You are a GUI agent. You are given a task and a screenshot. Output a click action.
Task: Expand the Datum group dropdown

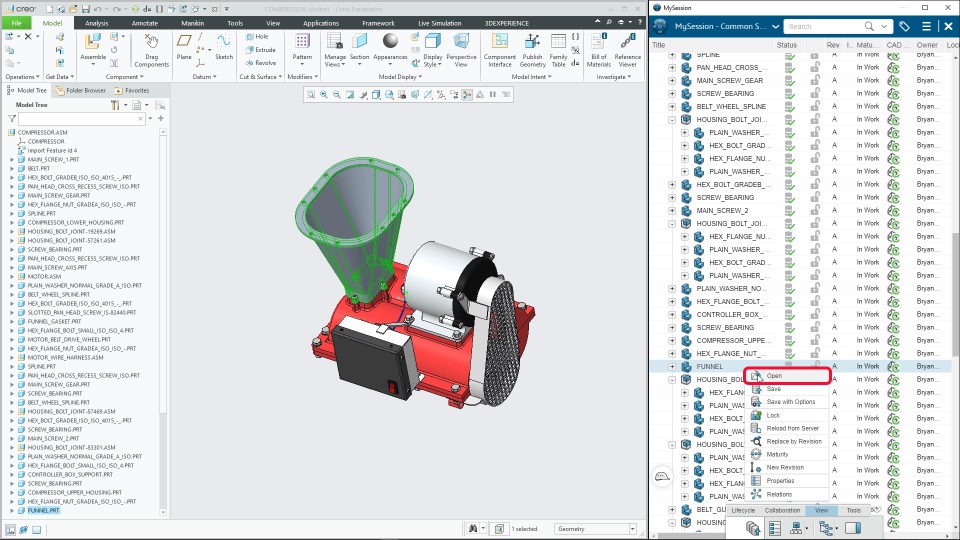[x=204, y=77]
